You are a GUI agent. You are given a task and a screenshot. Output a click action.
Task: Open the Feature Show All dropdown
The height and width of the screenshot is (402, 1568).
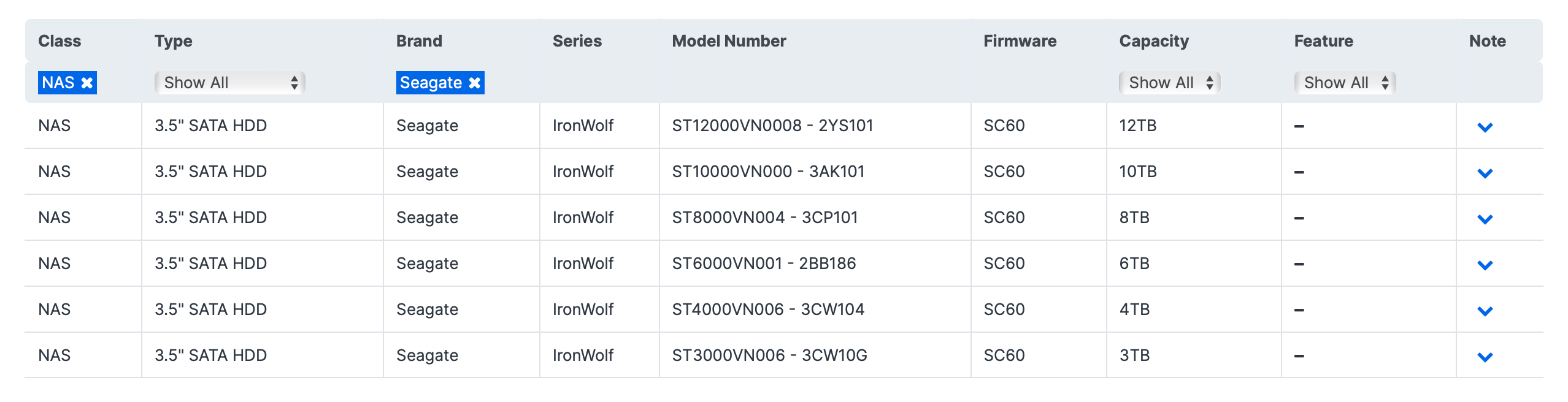(x=1345, y=83)
